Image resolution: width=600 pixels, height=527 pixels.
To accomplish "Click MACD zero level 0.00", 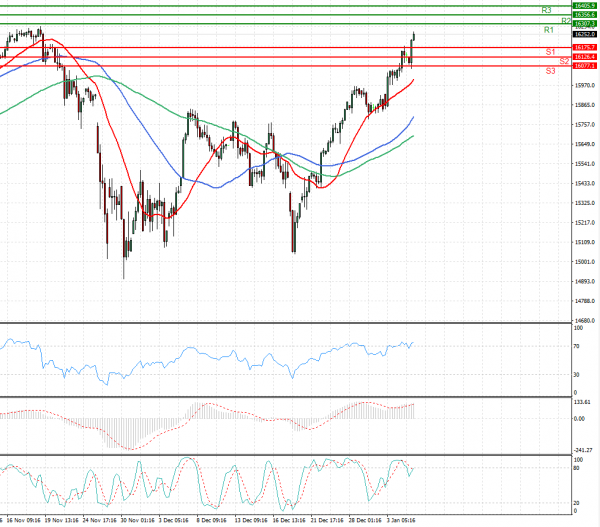I will pyautogui.click(x=580, y=419).
